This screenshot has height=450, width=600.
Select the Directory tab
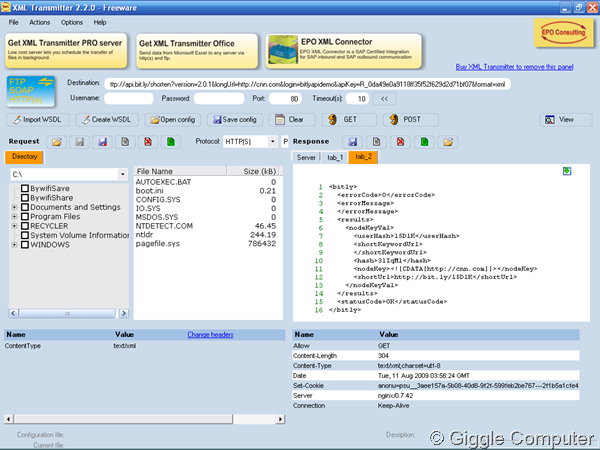point(24,157)
